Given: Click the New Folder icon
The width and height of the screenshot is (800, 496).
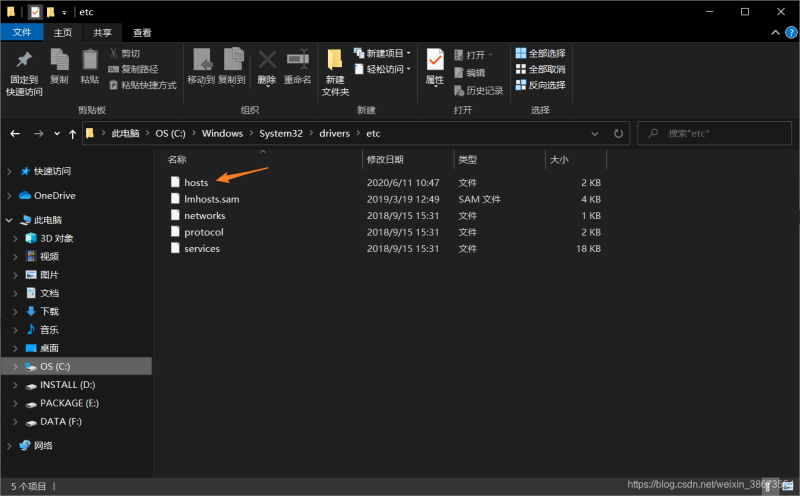Looking at the screenshot, I should click(x=335, y=65).
